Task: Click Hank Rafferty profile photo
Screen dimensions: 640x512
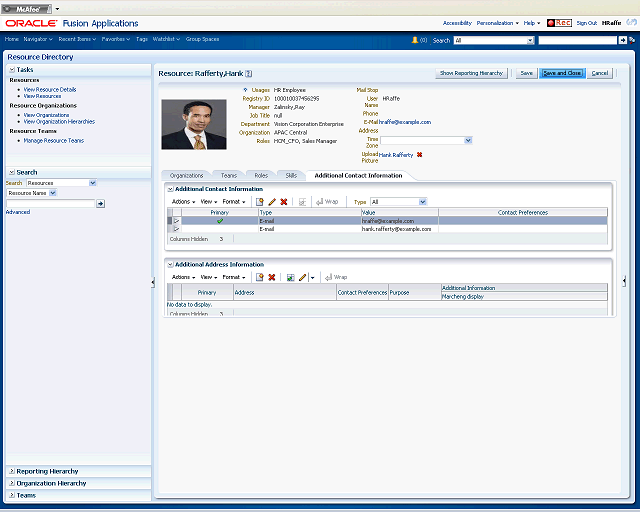Action: pyautogui.click(x=194, y=125)
